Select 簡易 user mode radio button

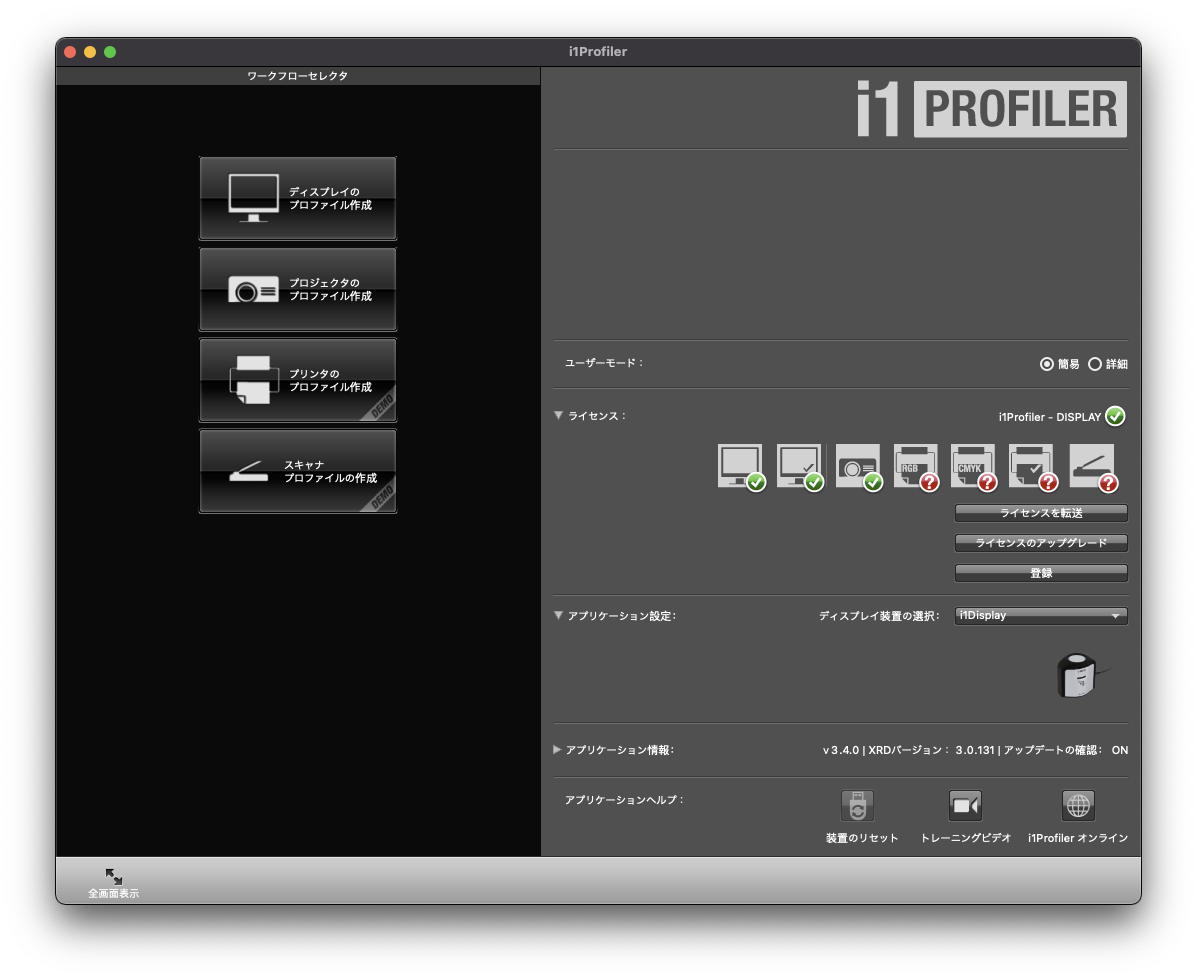click(x=1047, y=364)
